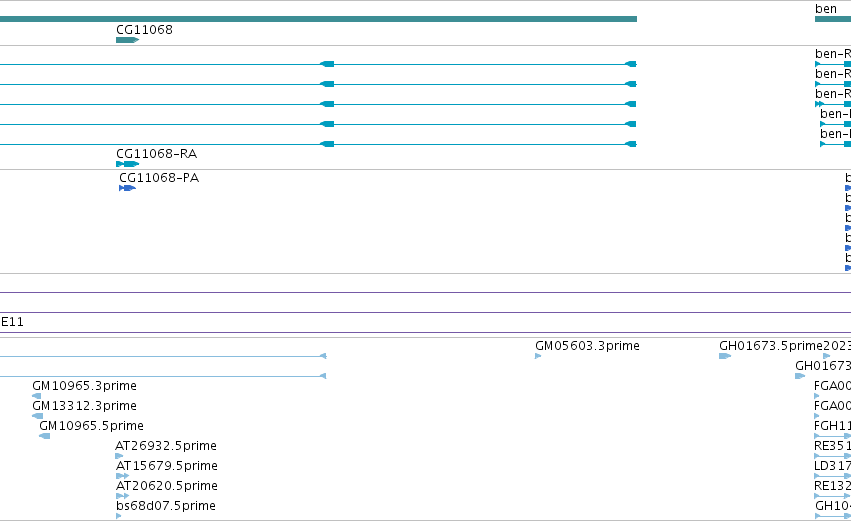Click the AT26932.5prime EST label

(166, 446)
